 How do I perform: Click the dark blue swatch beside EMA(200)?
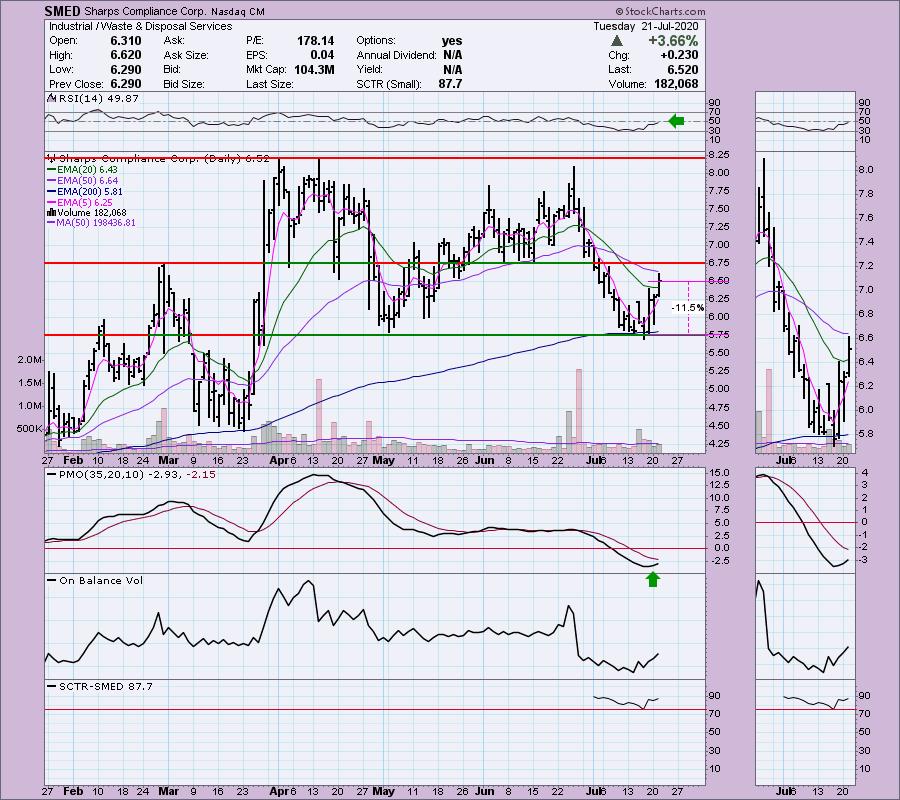point(51,192)
